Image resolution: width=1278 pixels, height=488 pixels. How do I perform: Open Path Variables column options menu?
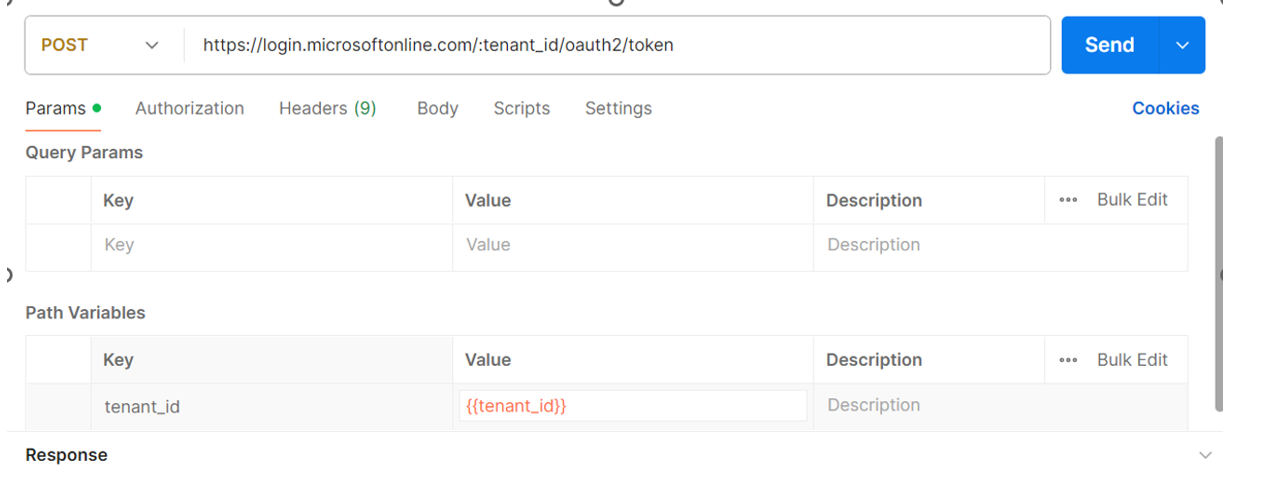coord(1068,360)
